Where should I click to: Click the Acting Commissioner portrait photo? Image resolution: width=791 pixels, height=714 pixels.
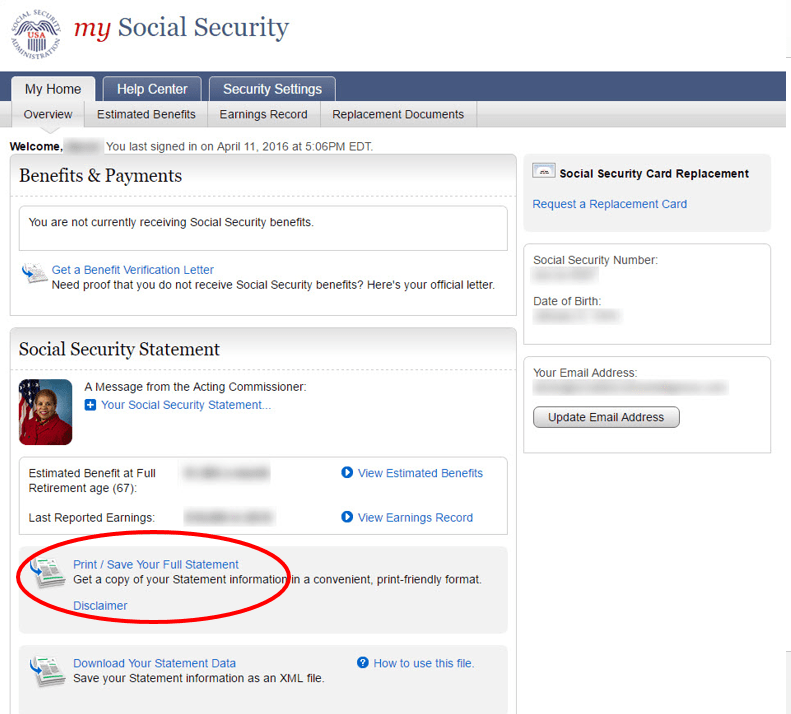click(x=45, y=412)
